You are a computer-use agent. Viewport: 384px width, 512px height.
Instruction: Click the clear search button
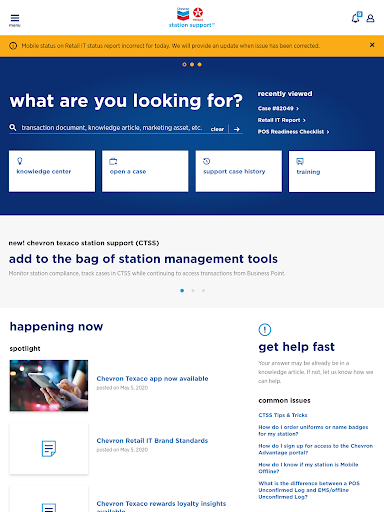(217, 129)
